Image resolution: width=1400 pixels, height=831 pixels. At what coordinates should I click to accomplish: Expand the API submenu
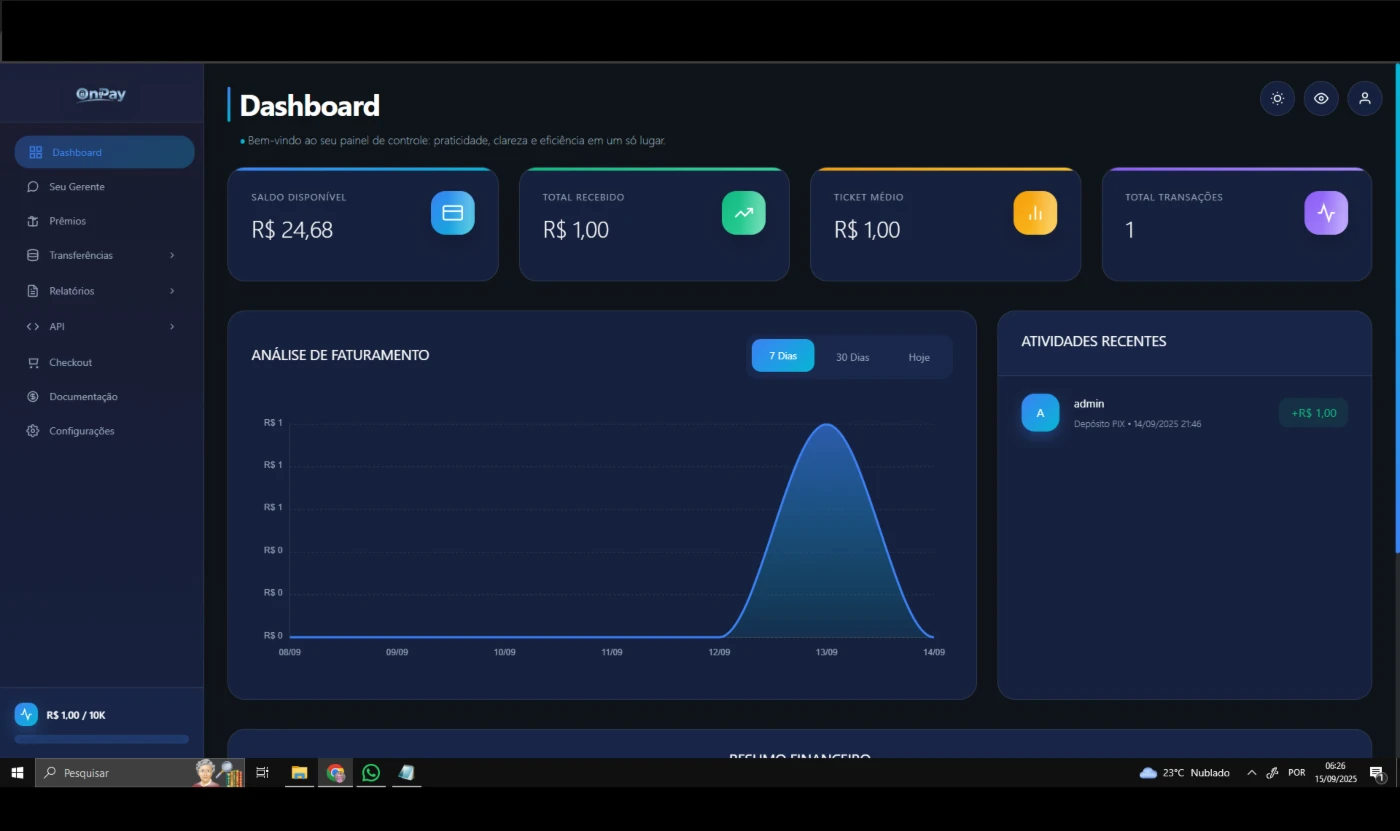100,327
